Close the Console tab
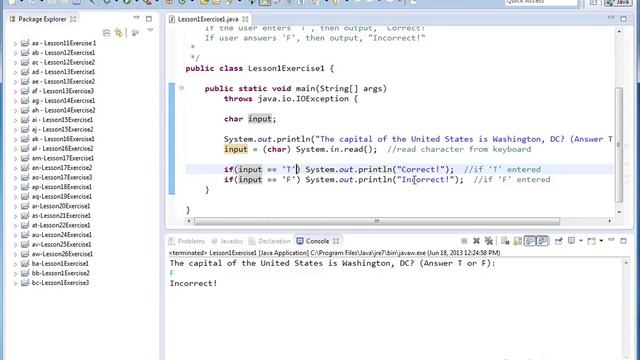The width and height of the screenshot is (640, 360). coord(336,241)
